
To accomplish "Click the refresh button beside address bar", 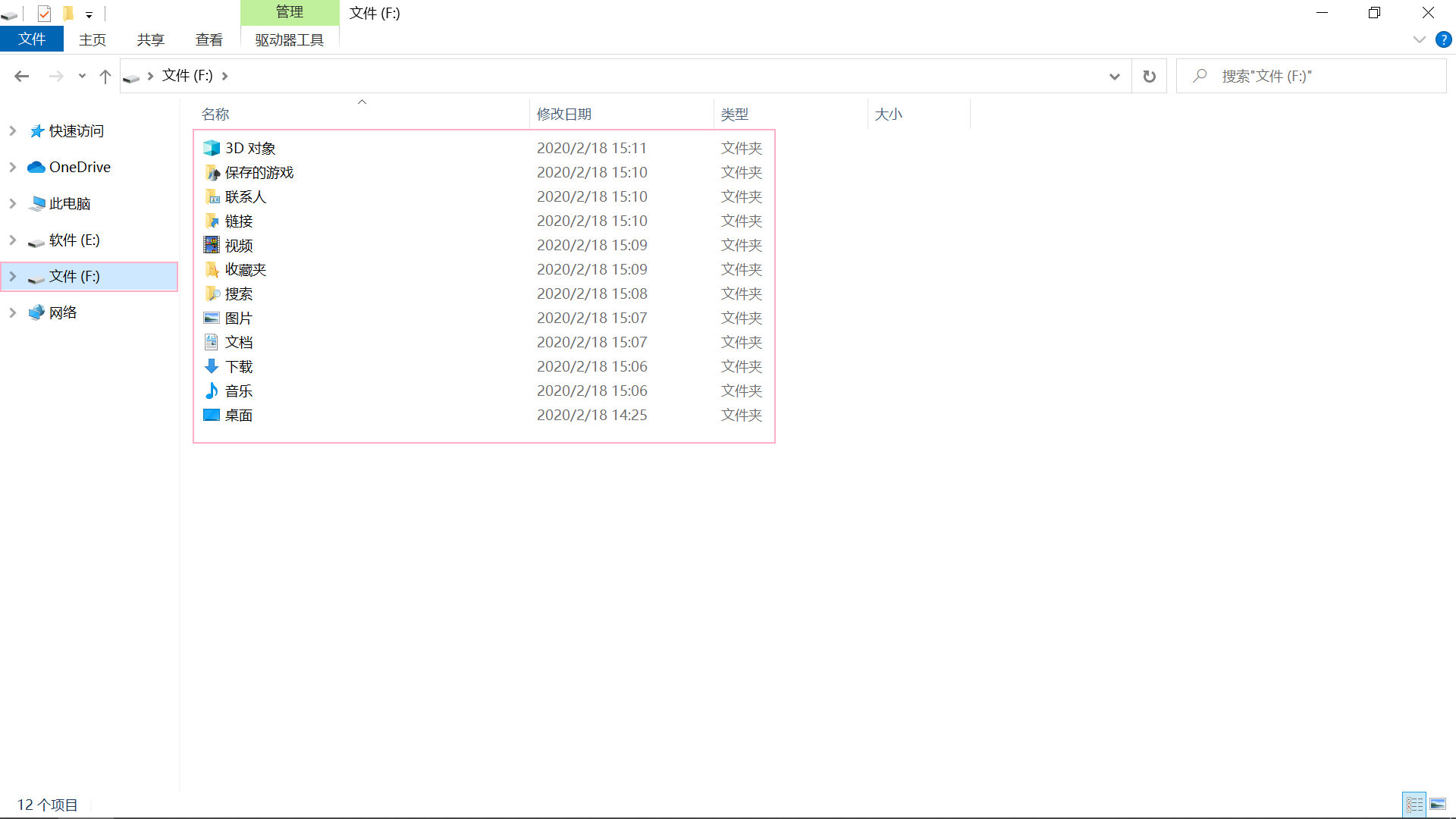I will (1149, 76).
